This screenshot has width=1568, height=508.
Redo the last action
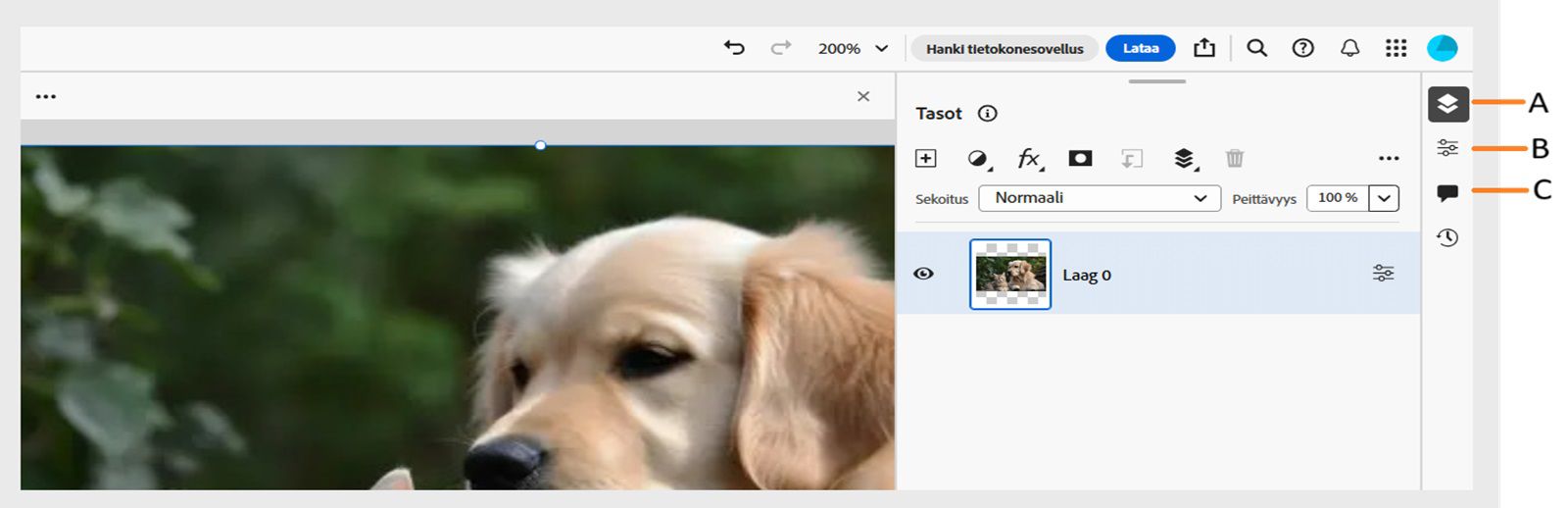tap(781, 47)
